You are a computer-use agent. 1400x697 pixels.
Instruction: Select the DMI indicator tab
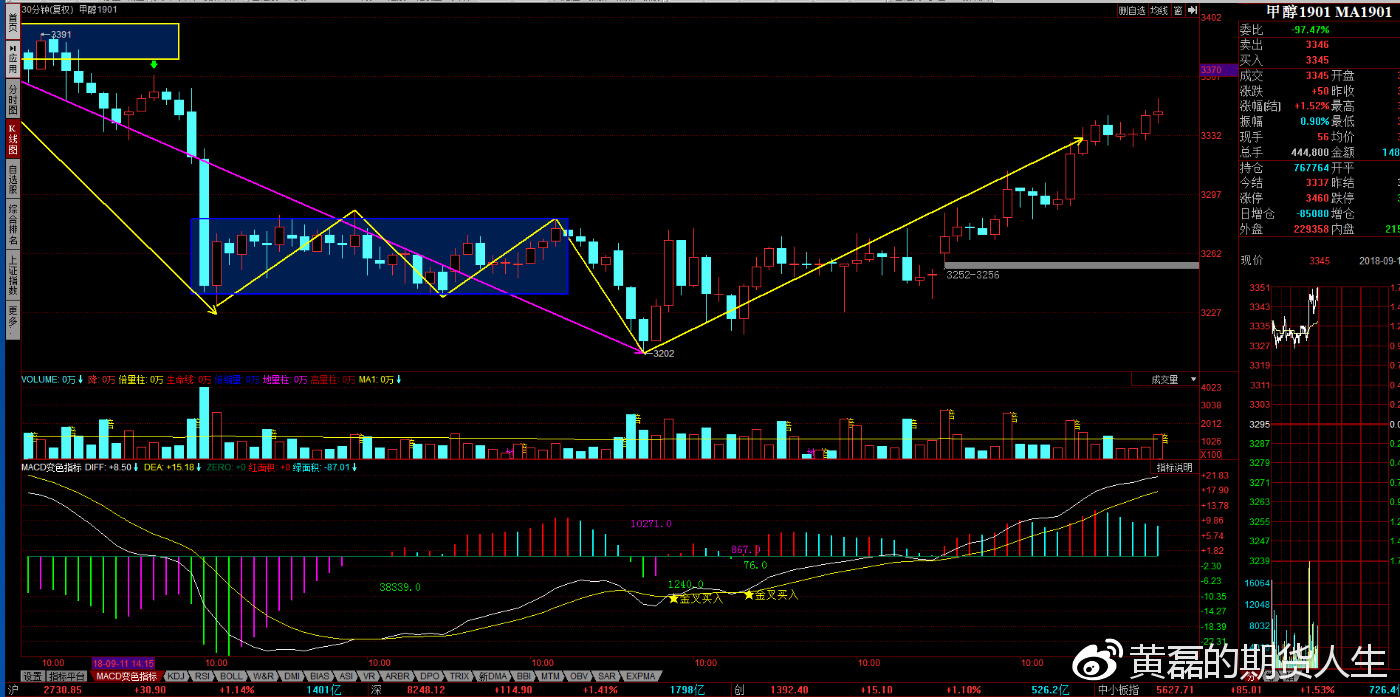click(292, 677)
